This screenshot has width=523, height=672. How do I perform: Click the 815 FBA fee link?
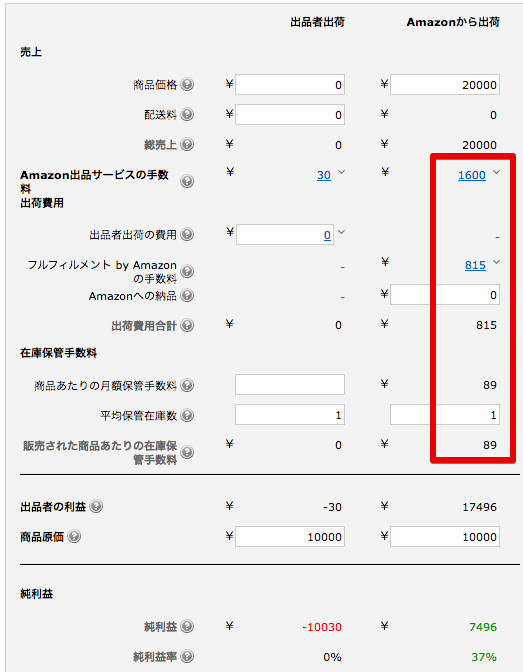pos(475,265)
